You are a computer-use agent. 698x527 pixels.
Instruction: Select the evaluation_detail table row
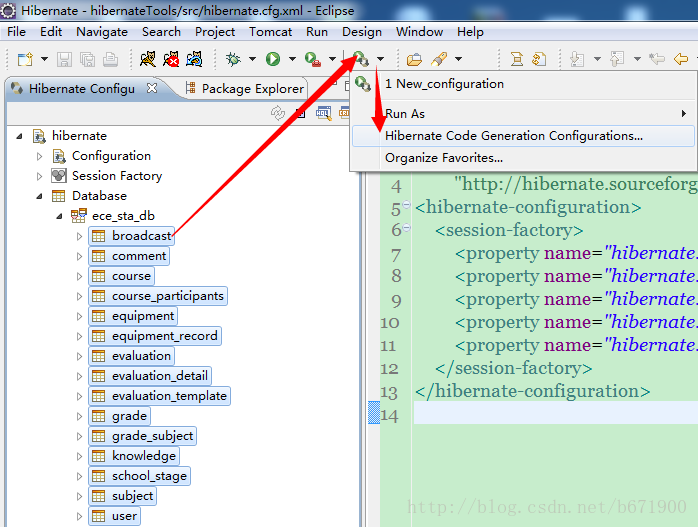[150, 376]
